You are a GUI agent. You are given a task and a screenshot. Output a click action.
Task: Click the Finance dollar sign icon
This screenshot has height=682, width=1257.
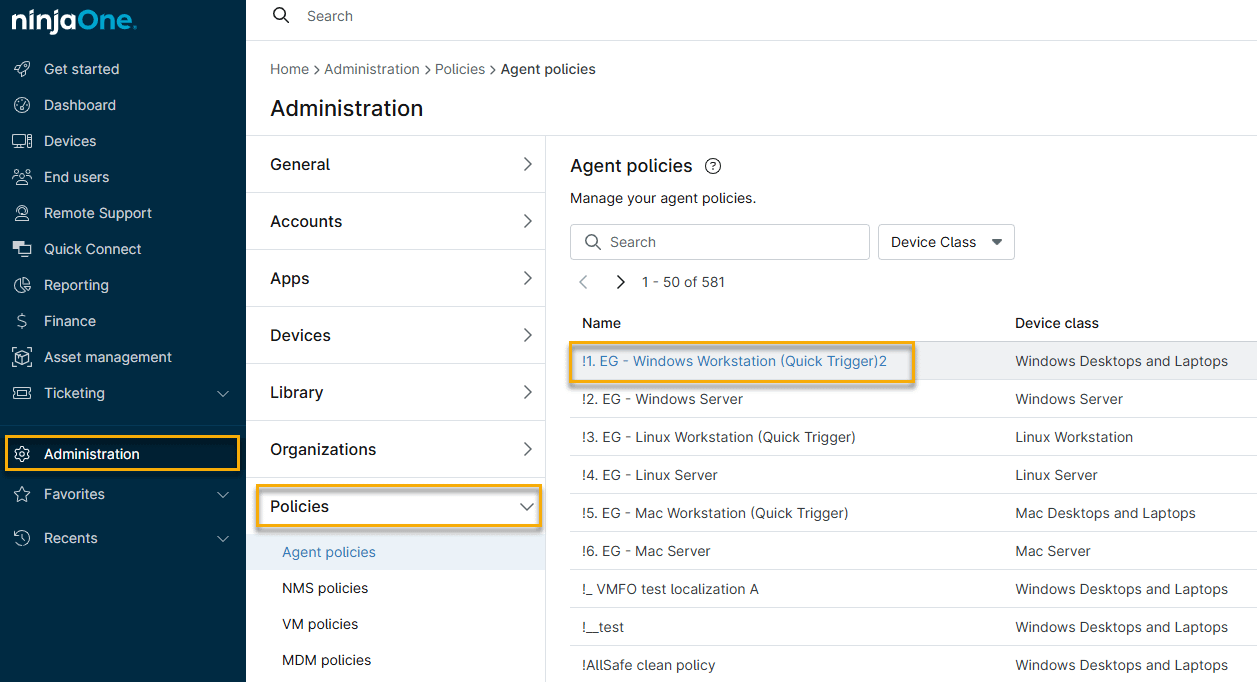pos(22,321)
